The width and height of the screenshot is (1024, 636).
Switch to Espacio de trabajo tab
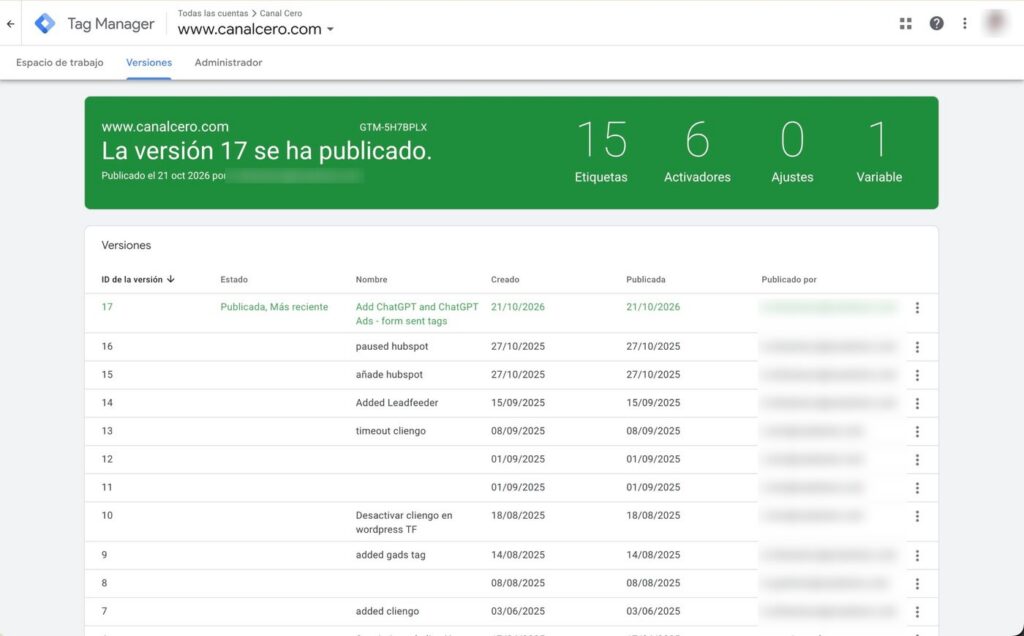point(59,63)
